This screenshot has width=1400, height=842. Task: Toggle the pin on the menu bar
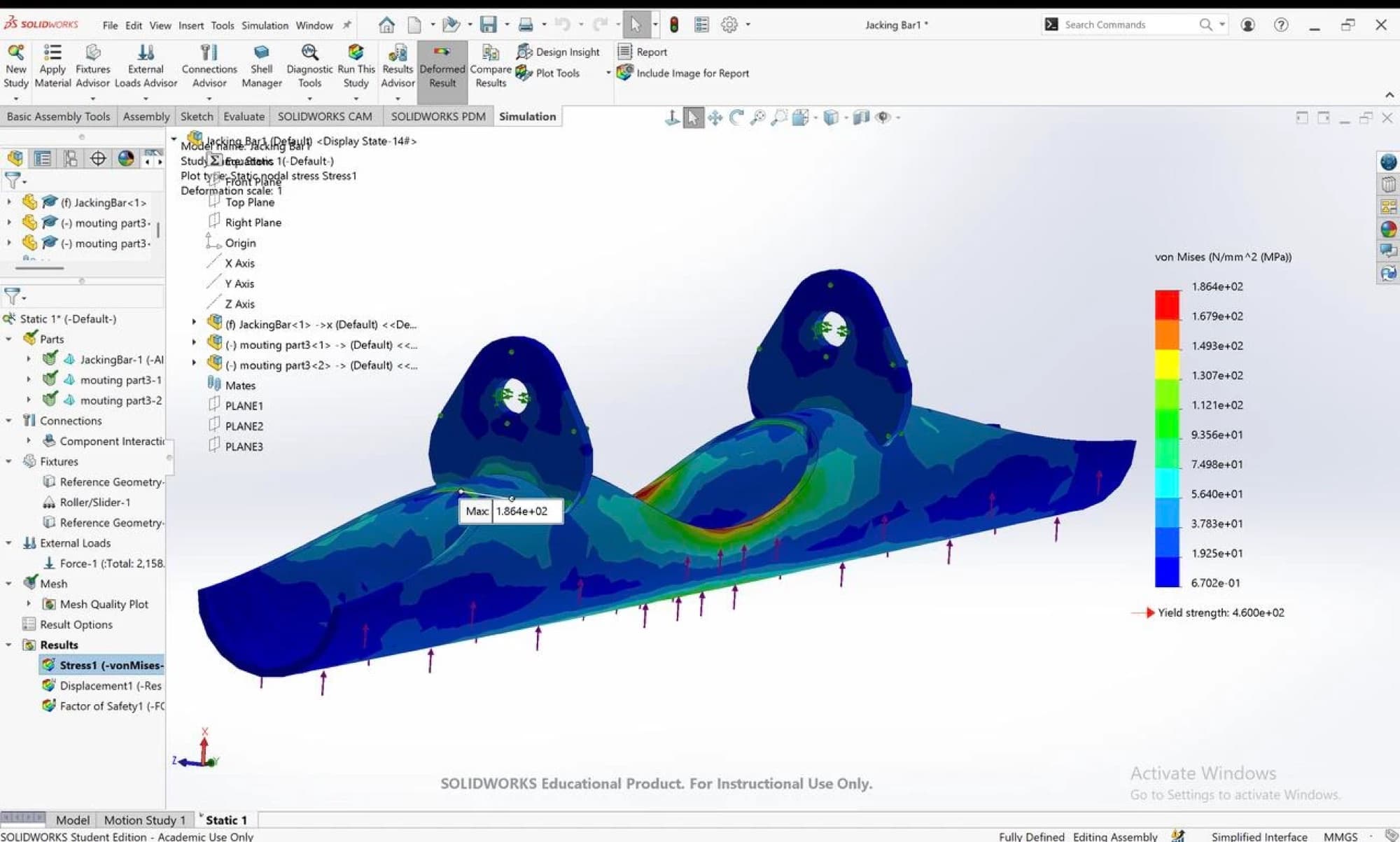[346, 25]
